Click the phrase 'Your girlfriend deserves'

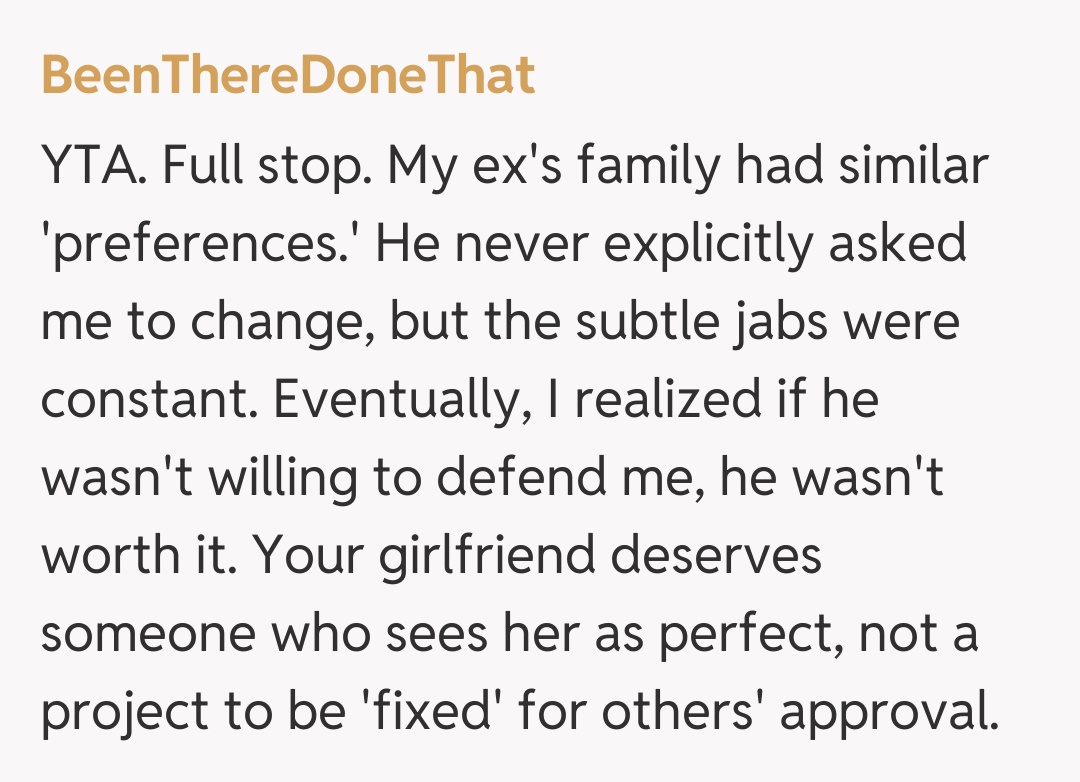pos(535,554)
